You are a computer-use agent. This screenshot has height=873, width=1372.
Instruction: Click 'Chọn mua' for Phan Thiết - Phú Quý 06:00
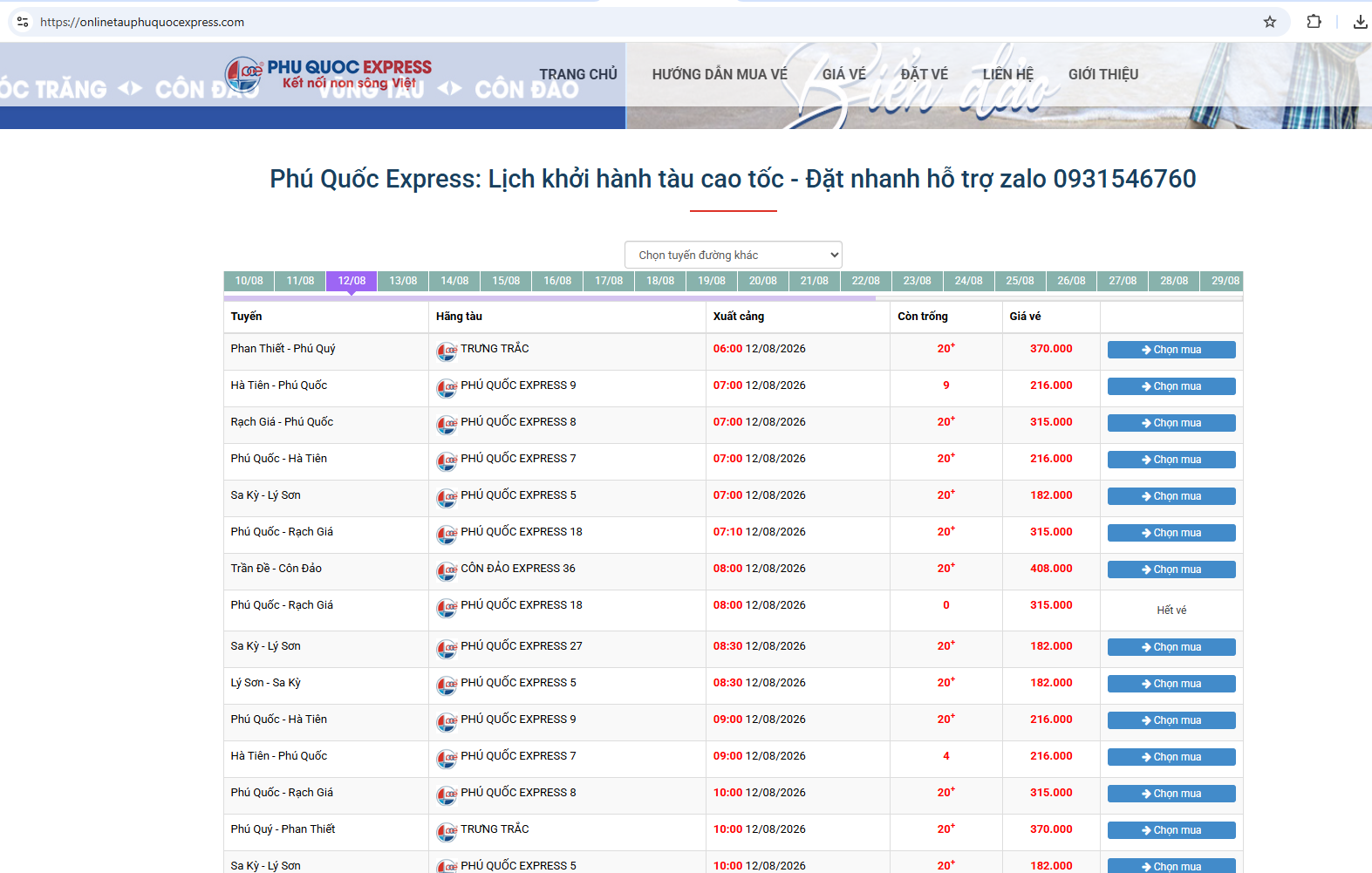tap(1171, 350)
